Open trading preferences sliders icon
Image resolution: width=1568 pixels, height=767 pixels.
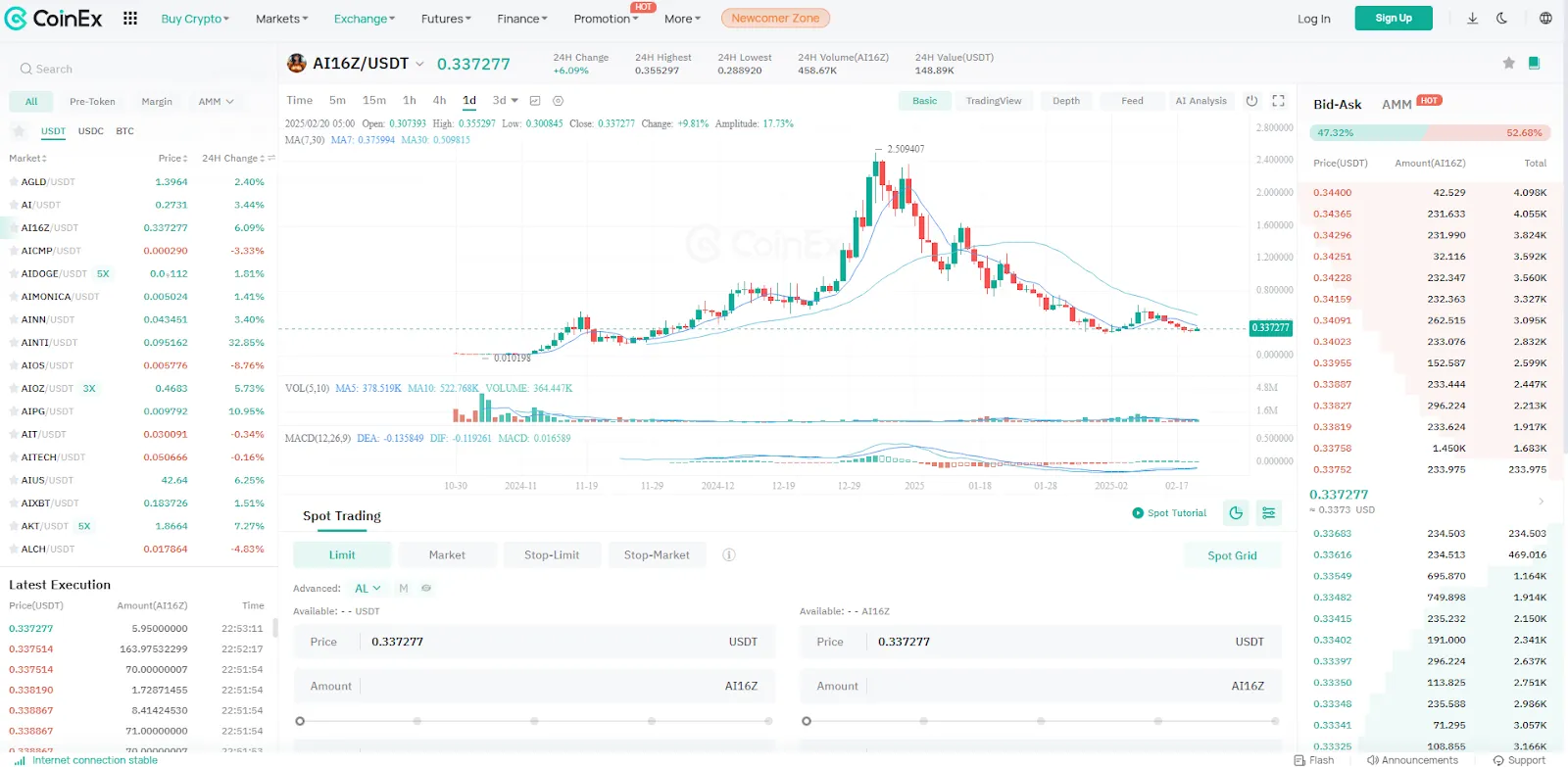[x=1268, y=513]
